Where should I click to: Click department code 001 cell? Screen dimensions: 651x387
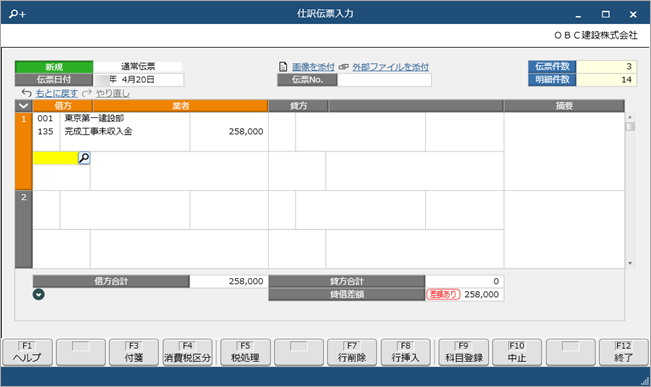point(45,118)
